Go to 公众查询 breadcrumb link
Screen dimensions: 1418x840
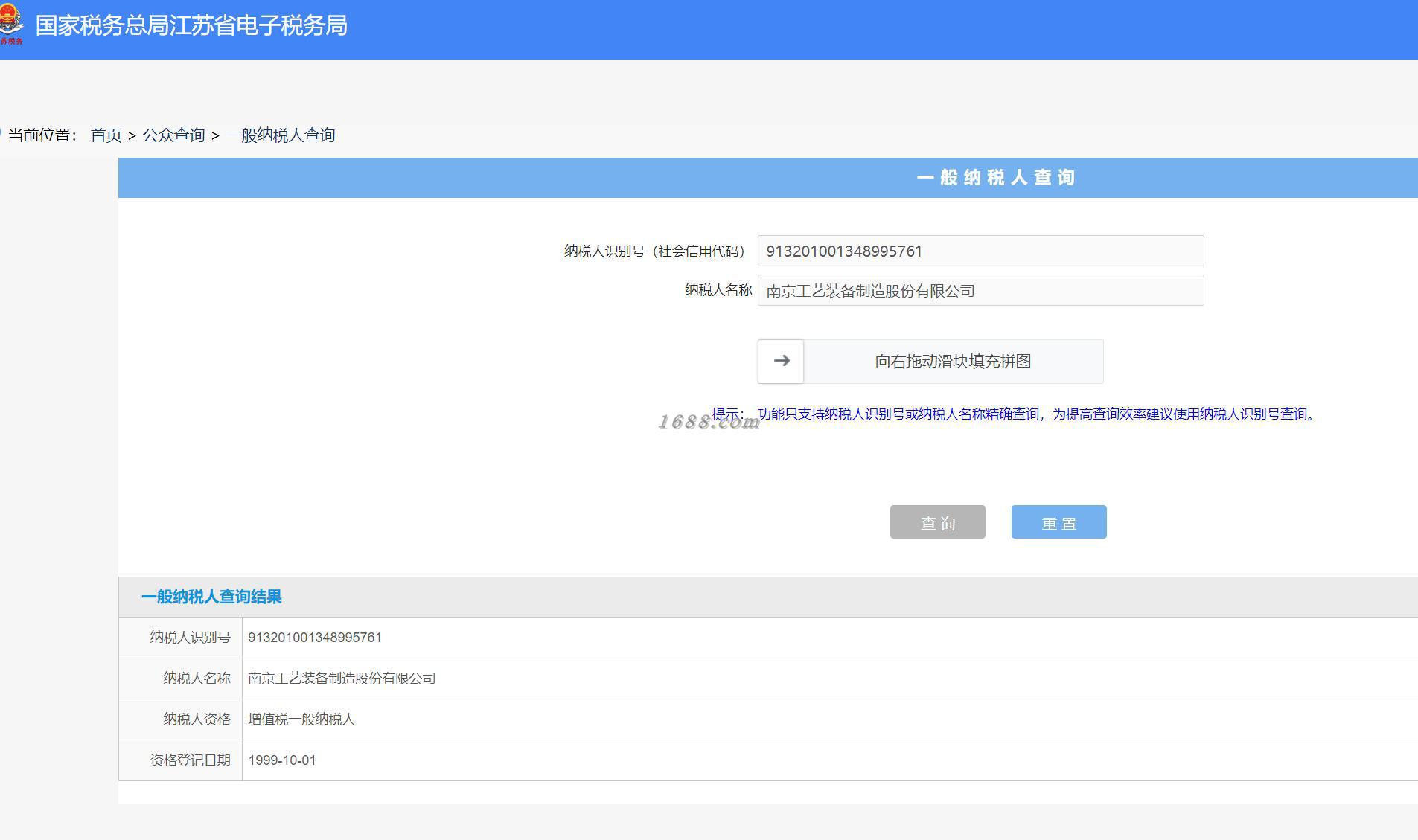tap(173, 135)
